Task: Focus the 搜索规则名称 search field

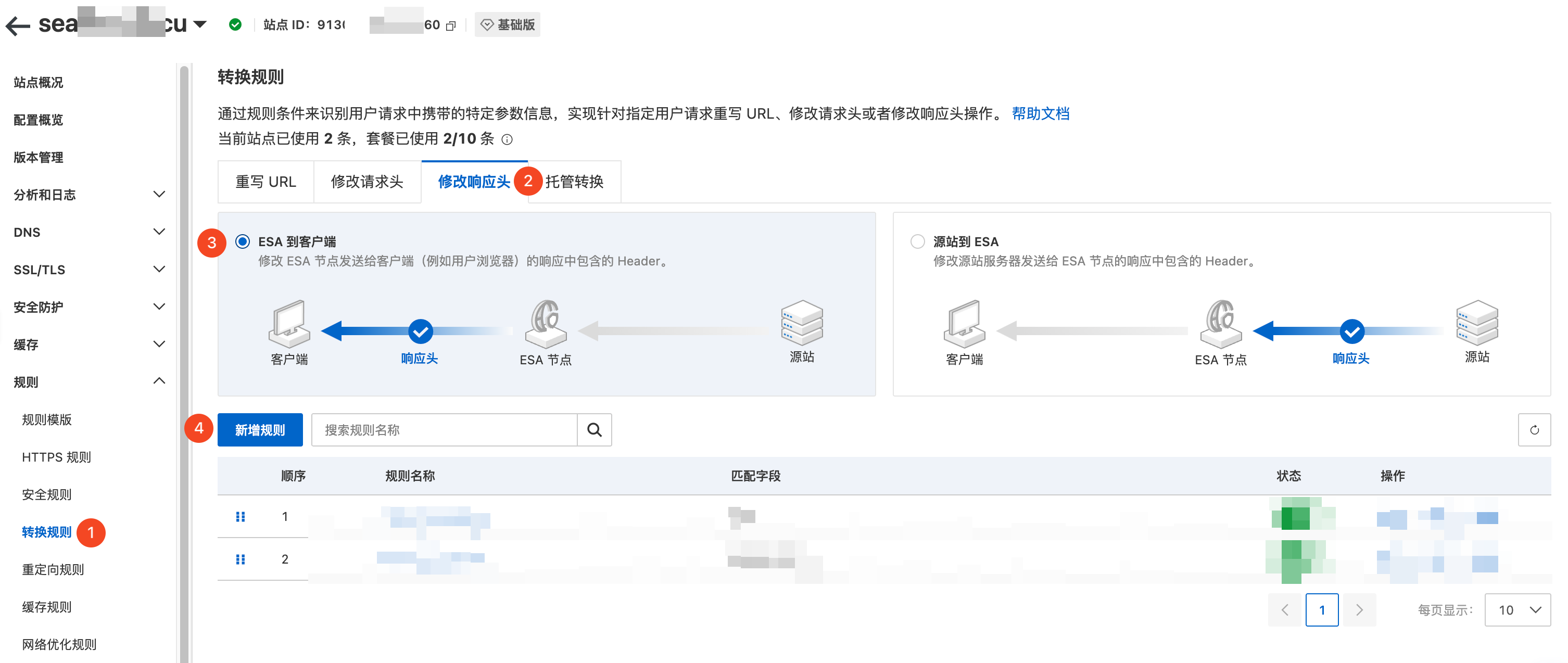Action: 445,430
